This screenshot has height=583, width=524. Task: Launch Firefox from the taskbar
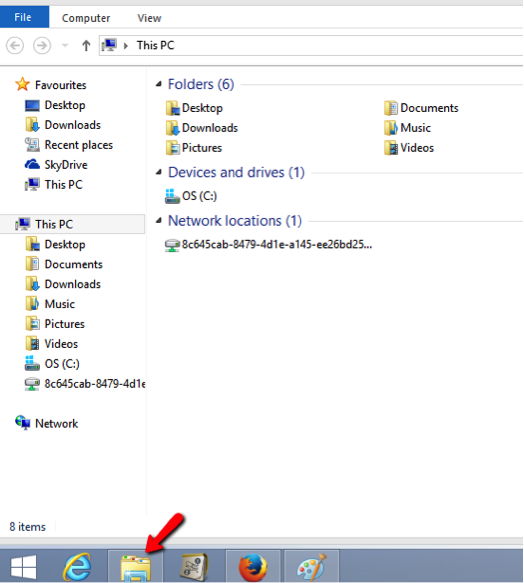(x=253, y=567)
